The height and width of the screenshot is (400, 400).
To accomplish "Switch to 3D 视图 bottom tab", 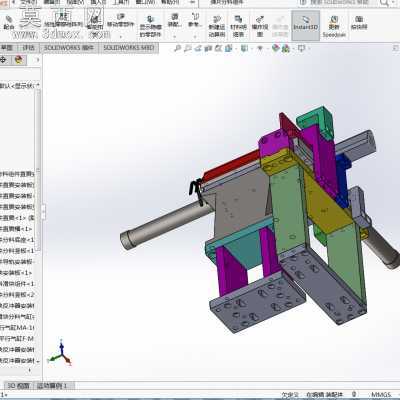I will (18, 386).
